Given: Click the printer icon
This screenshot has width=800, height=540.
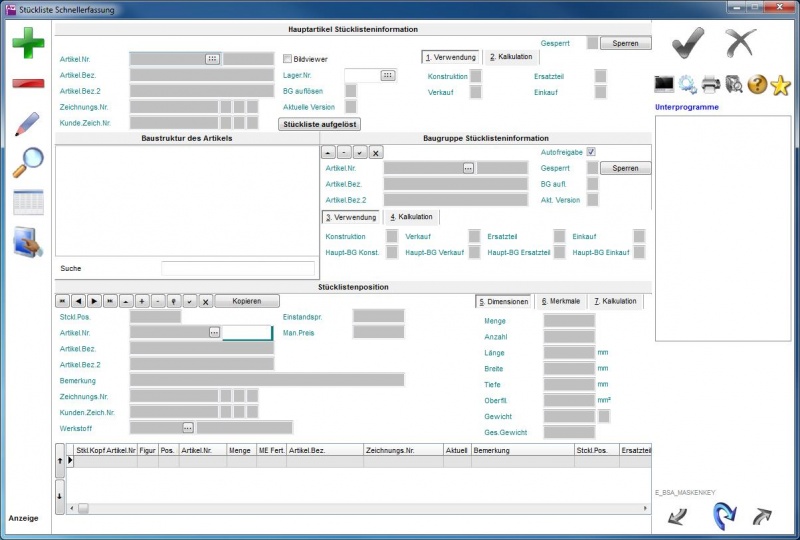Looking at the screenshot, I should point(711,84).
